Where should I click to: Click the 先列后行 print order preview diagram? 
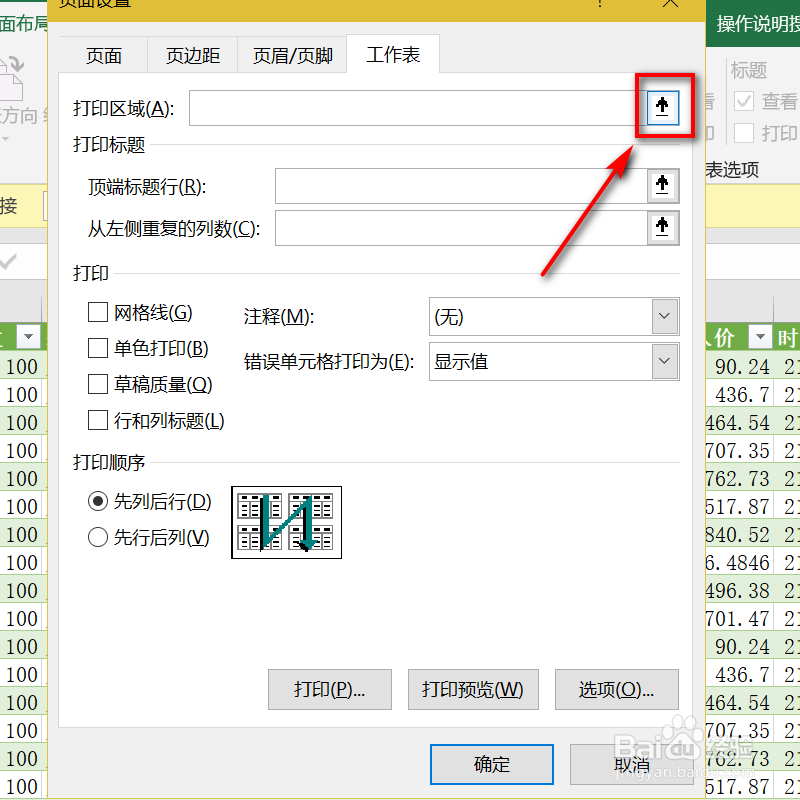tap(286, 522)
